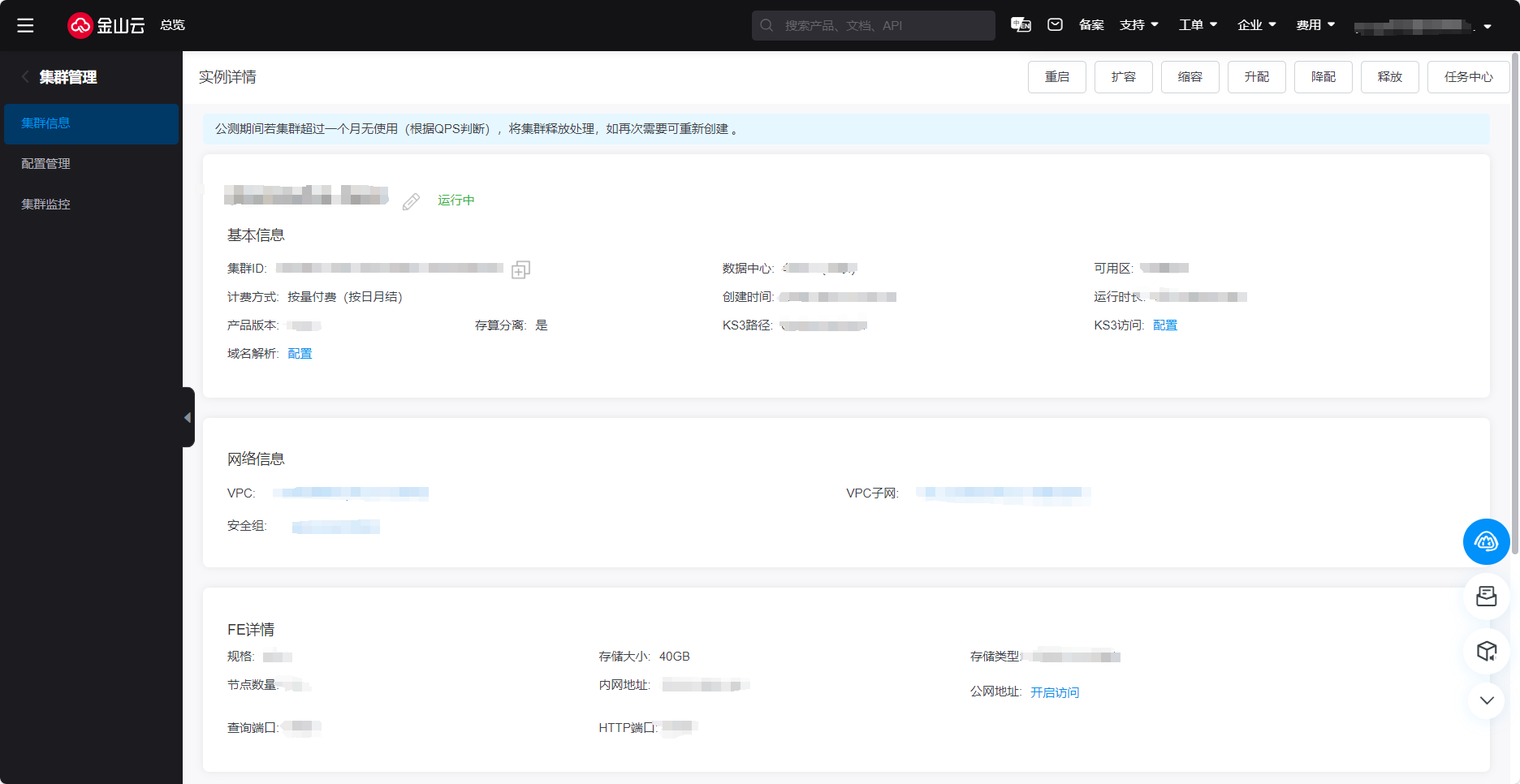Click the Kingsoft Cloud logo

[106, 25]
